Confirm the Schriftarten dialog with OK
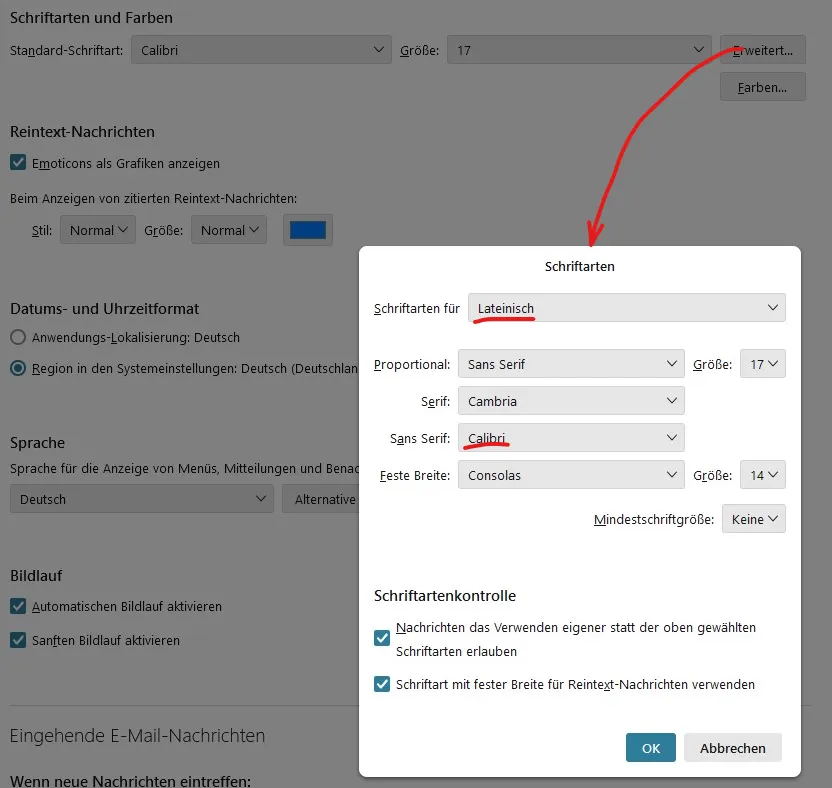This screenshot has height=788, width=832. (651, 748)
